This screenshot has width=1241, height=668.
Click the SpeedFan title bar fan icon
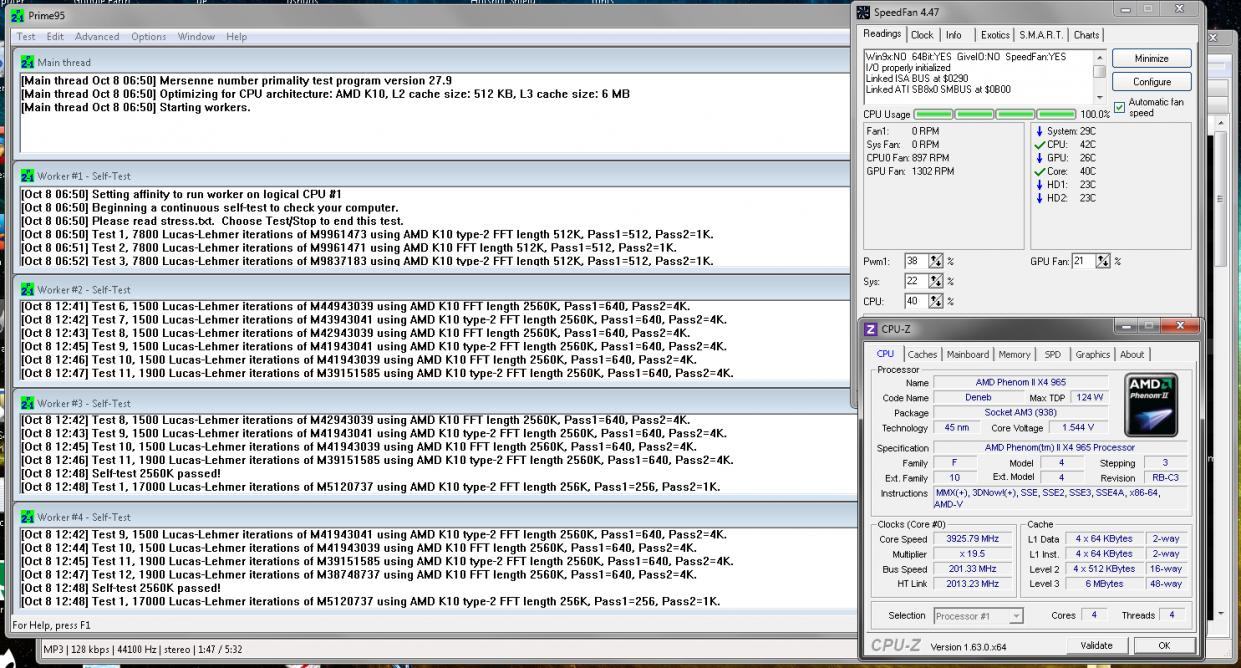pyautogui.click(x=865, y=12)
